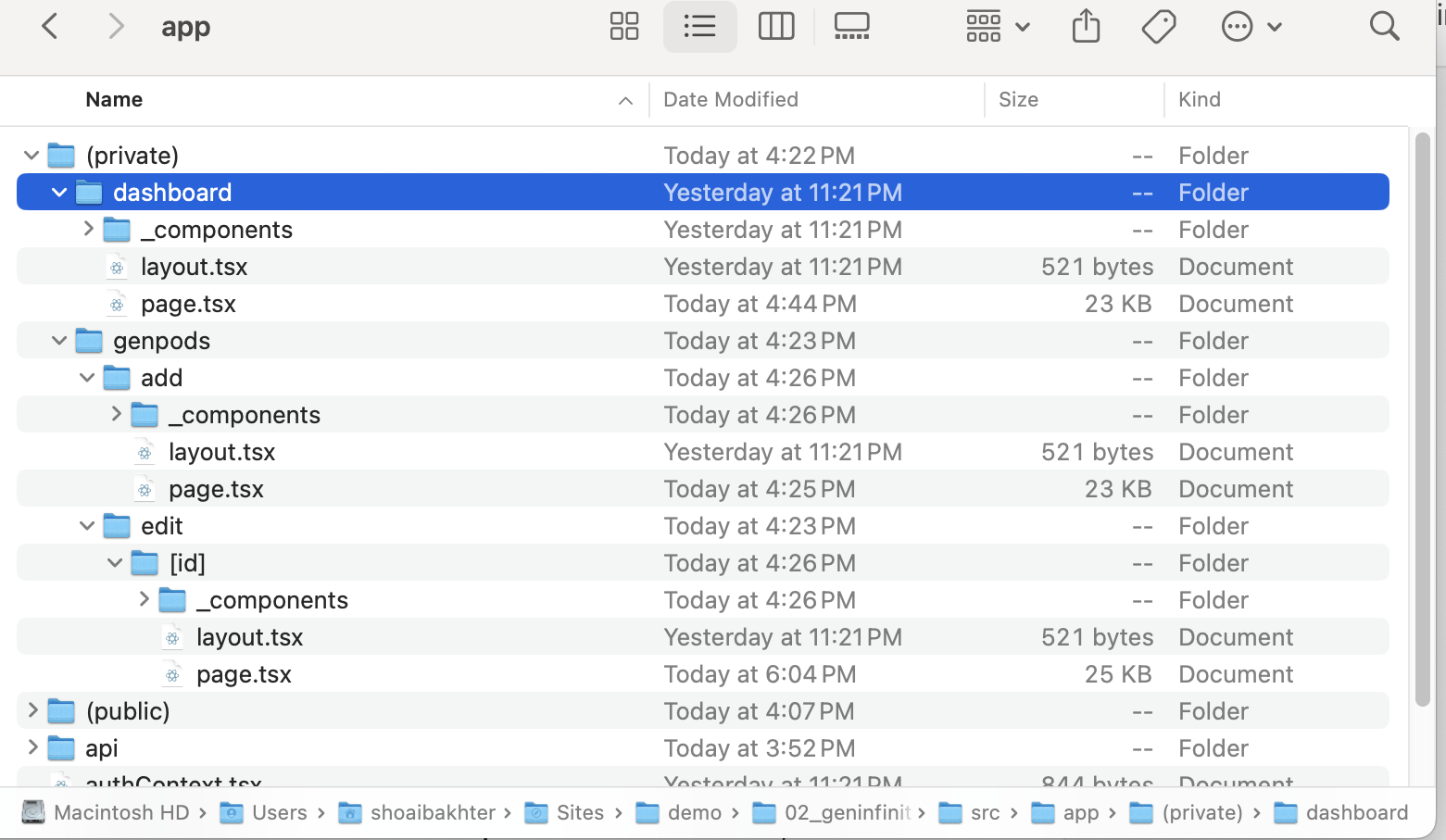Click the Share icon in toolbar
Viewport: 1446px width, 840px height.
[x=1086, y=26]
